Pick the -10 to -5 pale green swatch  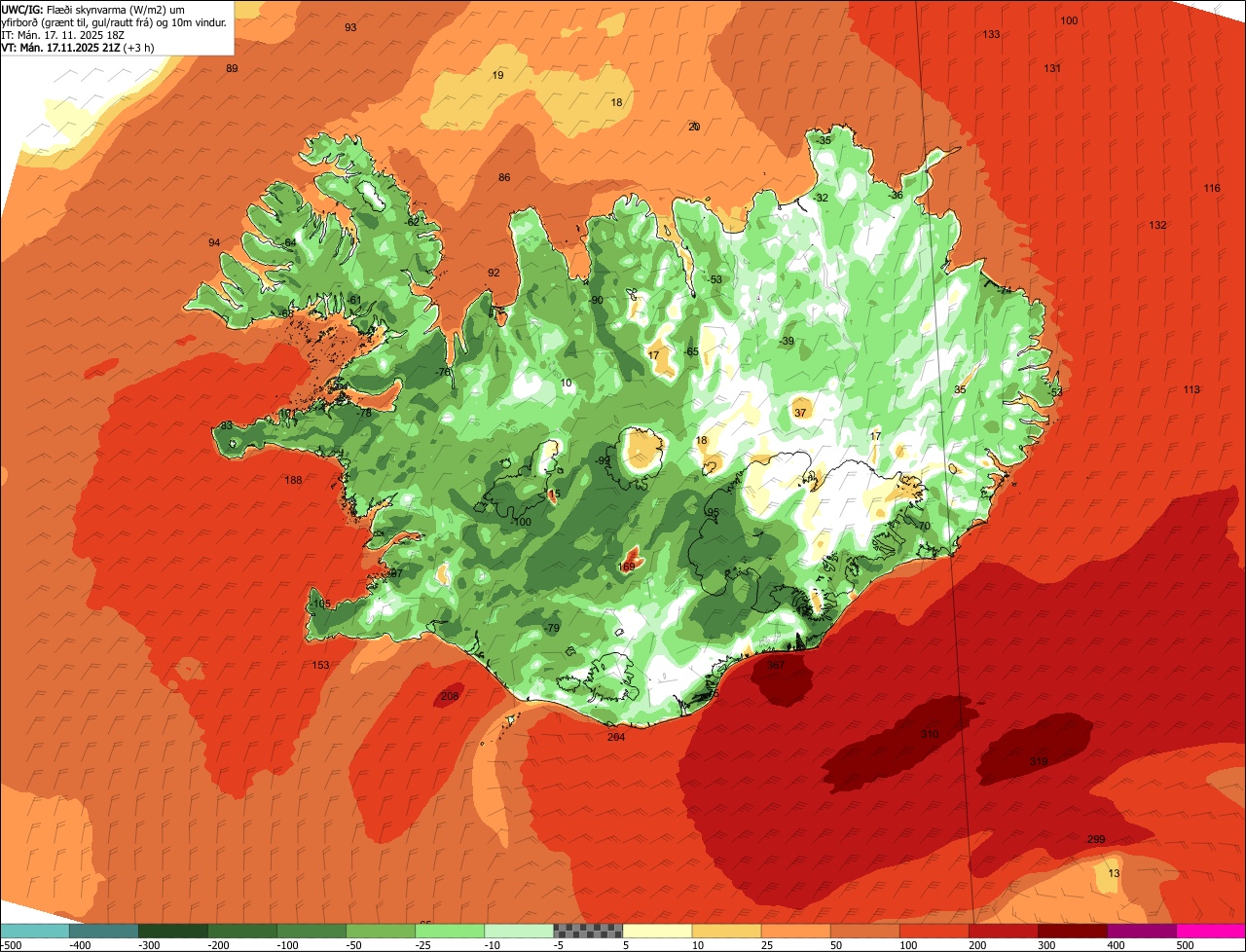click(518, 931)
